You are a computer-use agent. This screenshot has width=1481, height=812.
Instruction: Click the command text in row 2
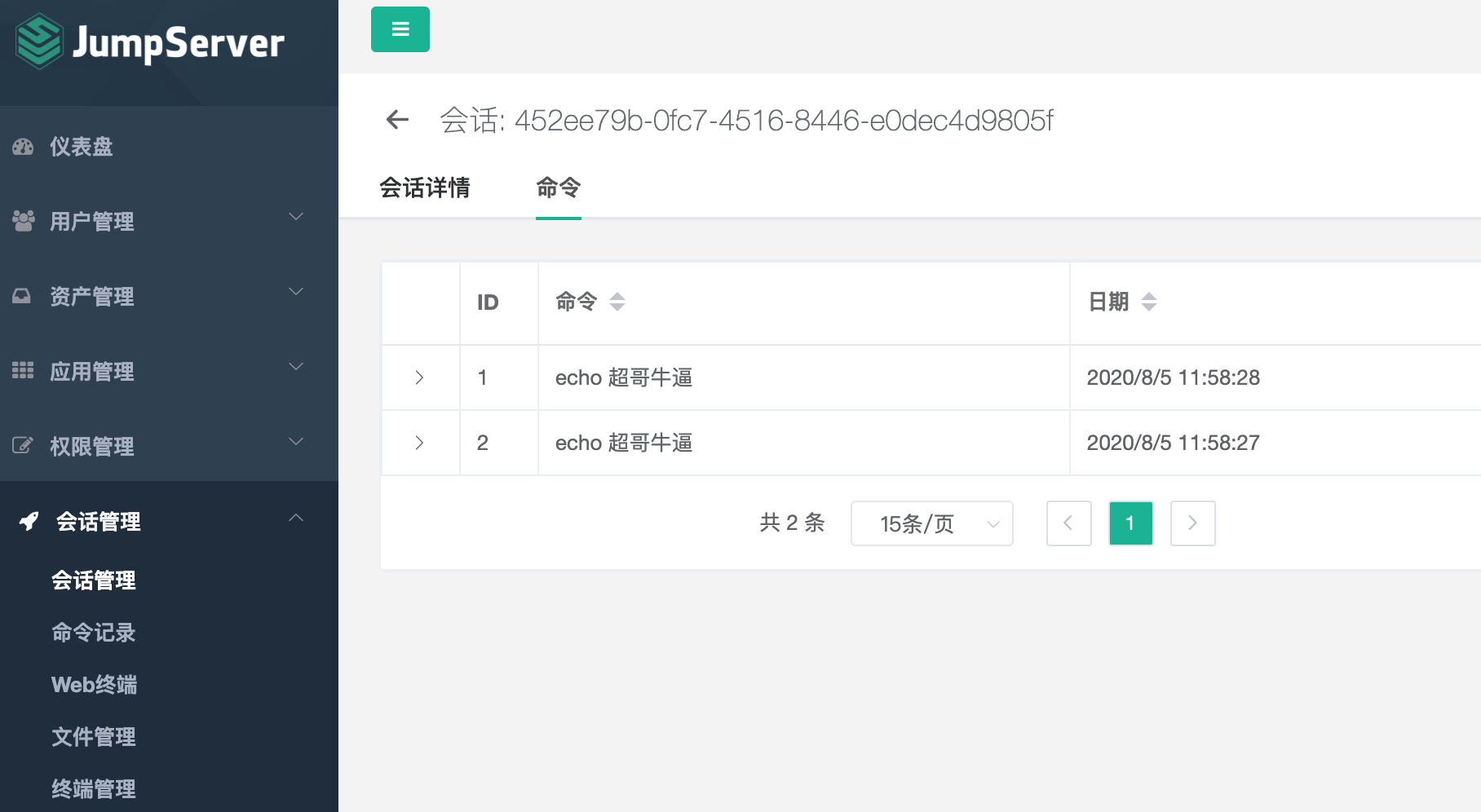(624, 443)
